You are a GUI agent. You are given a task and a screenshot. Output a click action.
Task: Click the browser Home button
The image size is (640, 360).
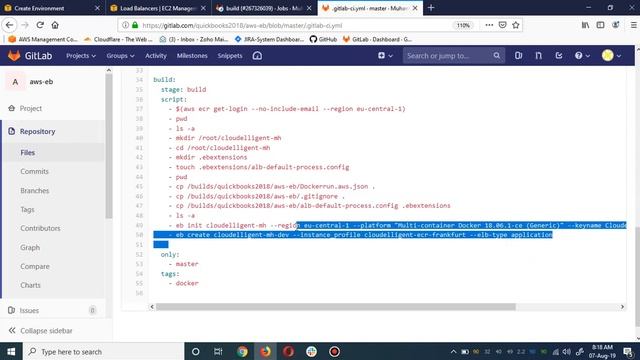[x=55, y=25]
